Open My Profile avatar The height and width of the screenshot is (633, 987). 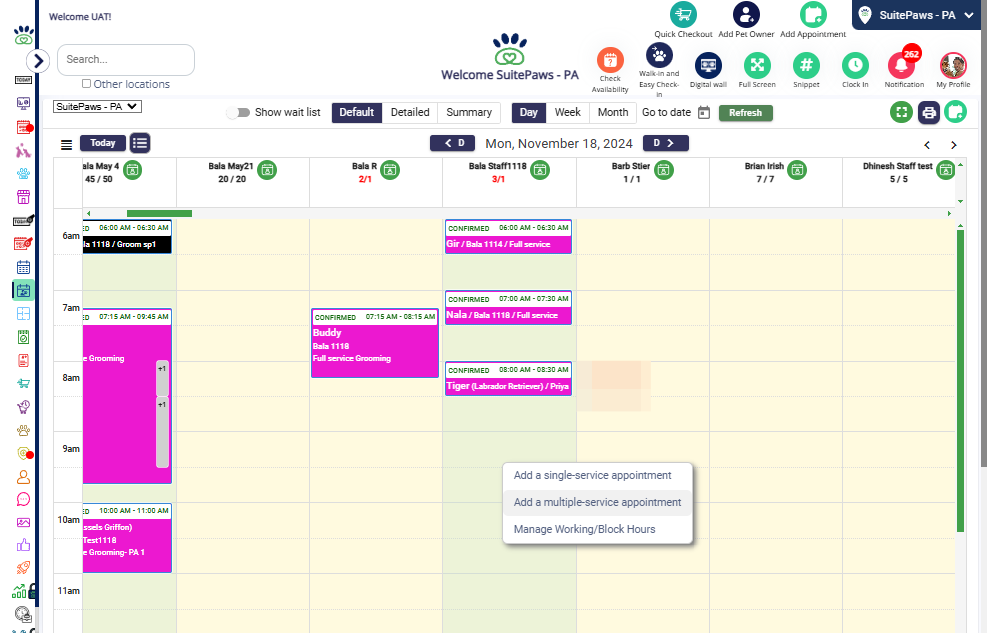(953, 65)
